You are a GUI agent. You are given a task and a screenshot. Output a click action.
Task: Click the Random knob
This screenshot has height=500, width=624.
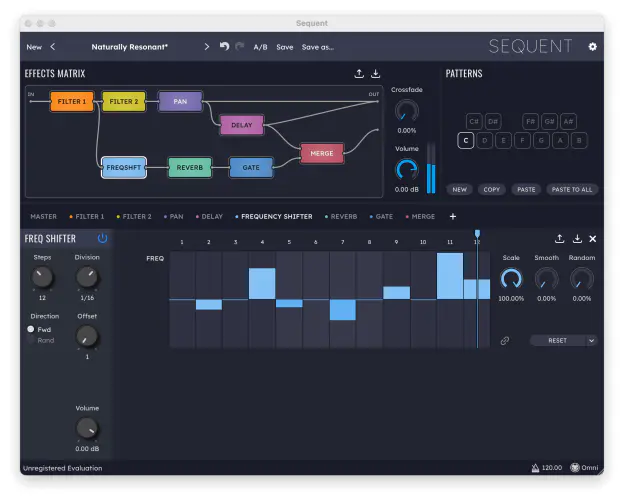pos(582,279)
